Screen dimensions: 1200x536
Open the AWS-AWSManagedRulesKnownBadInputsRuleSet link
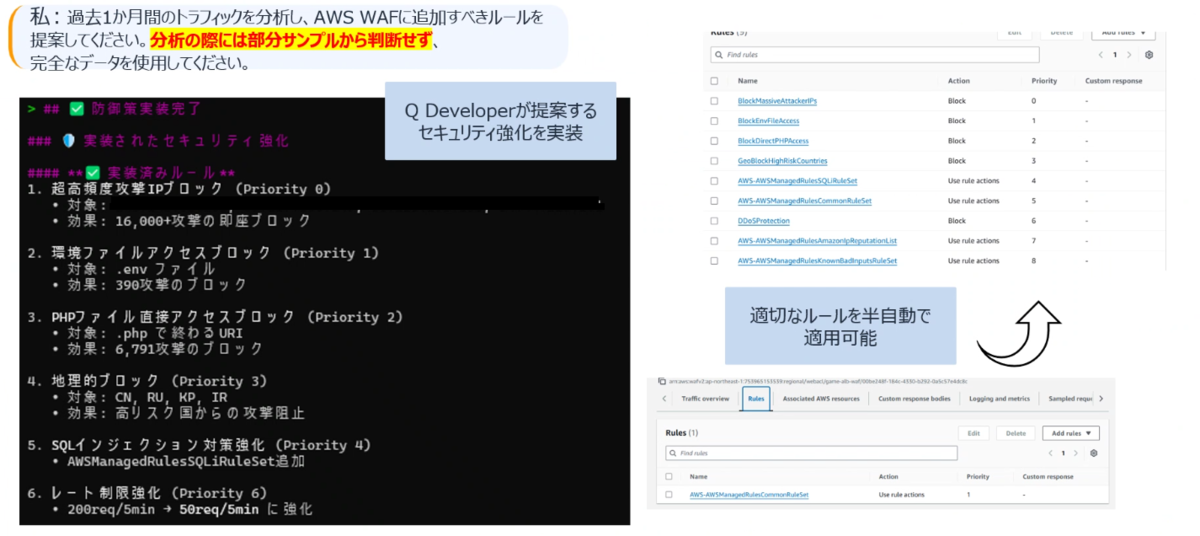click(817, 261)
